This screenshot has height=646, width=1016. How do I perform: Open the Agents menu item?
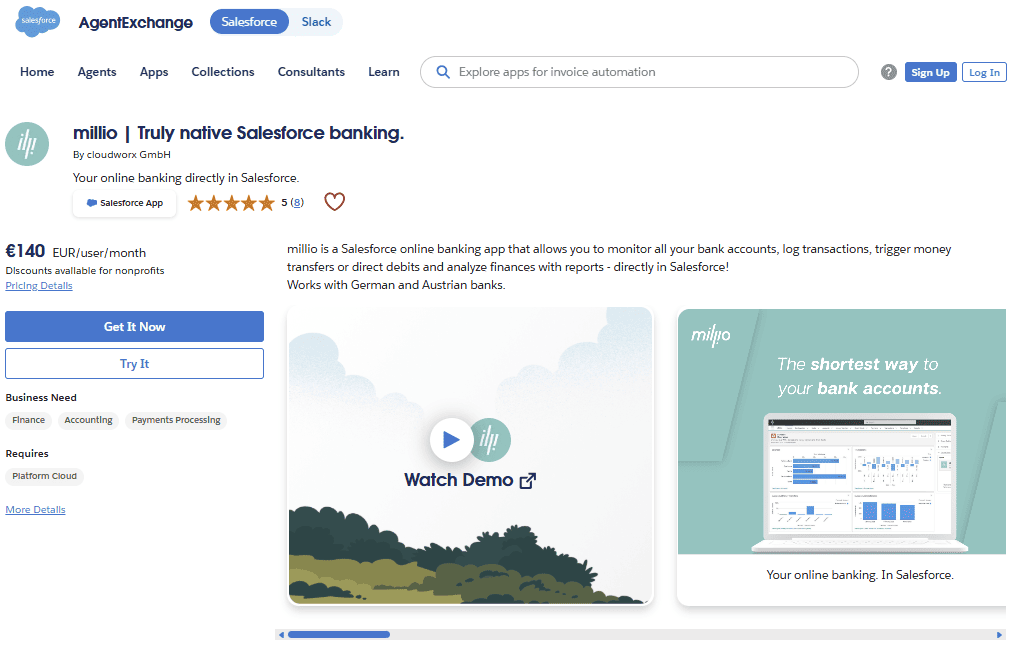(x=97, y=72)
